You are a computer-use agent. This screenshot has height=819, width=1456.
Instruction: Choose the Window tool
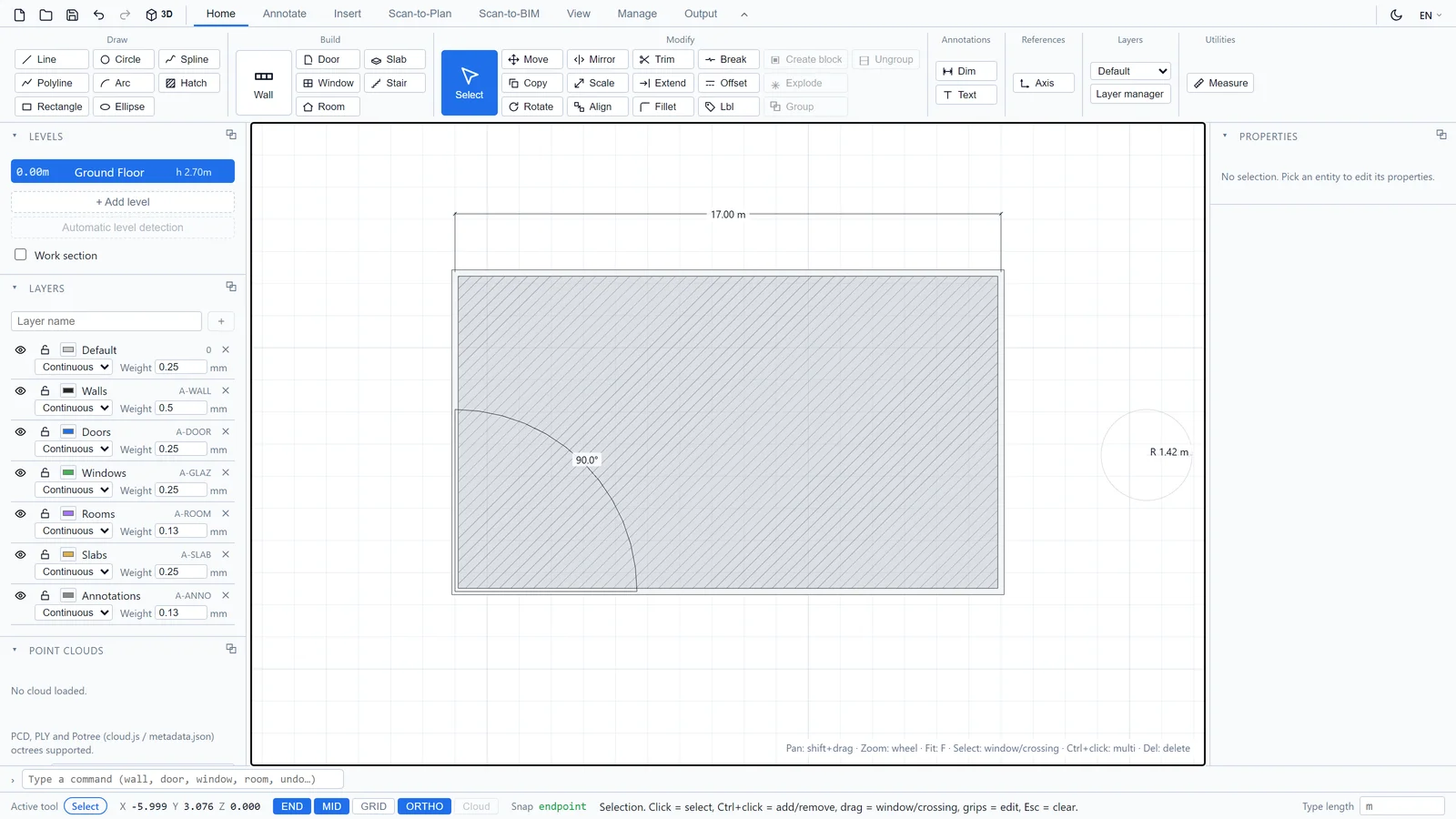point(328,83)
